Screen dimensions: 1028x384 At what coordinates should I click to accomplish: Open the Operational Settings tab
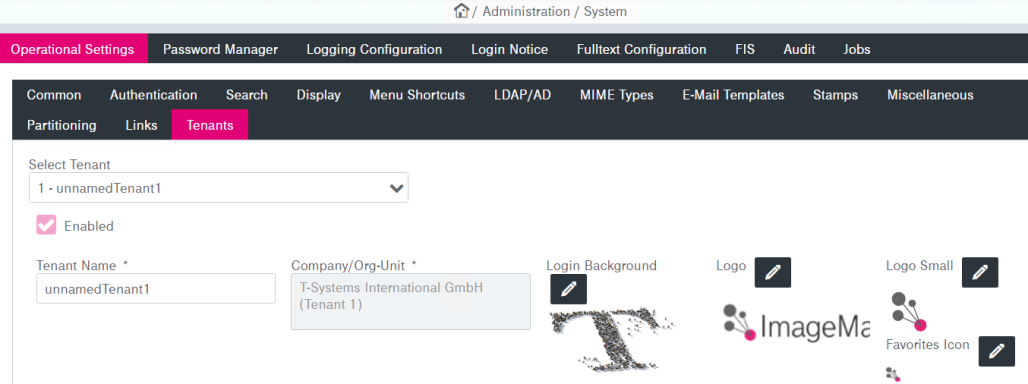[x=73, y=49]
